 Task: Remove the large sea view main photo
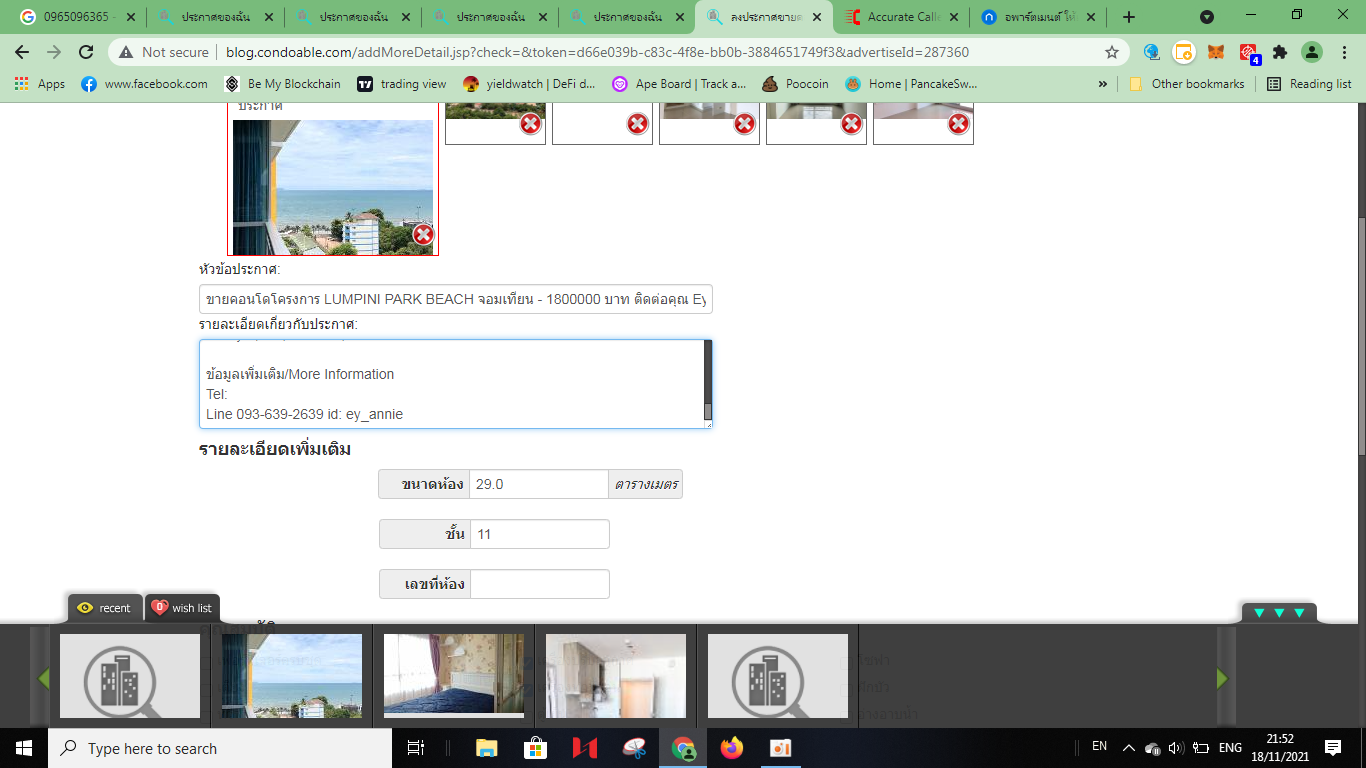[x=423, y=234]
